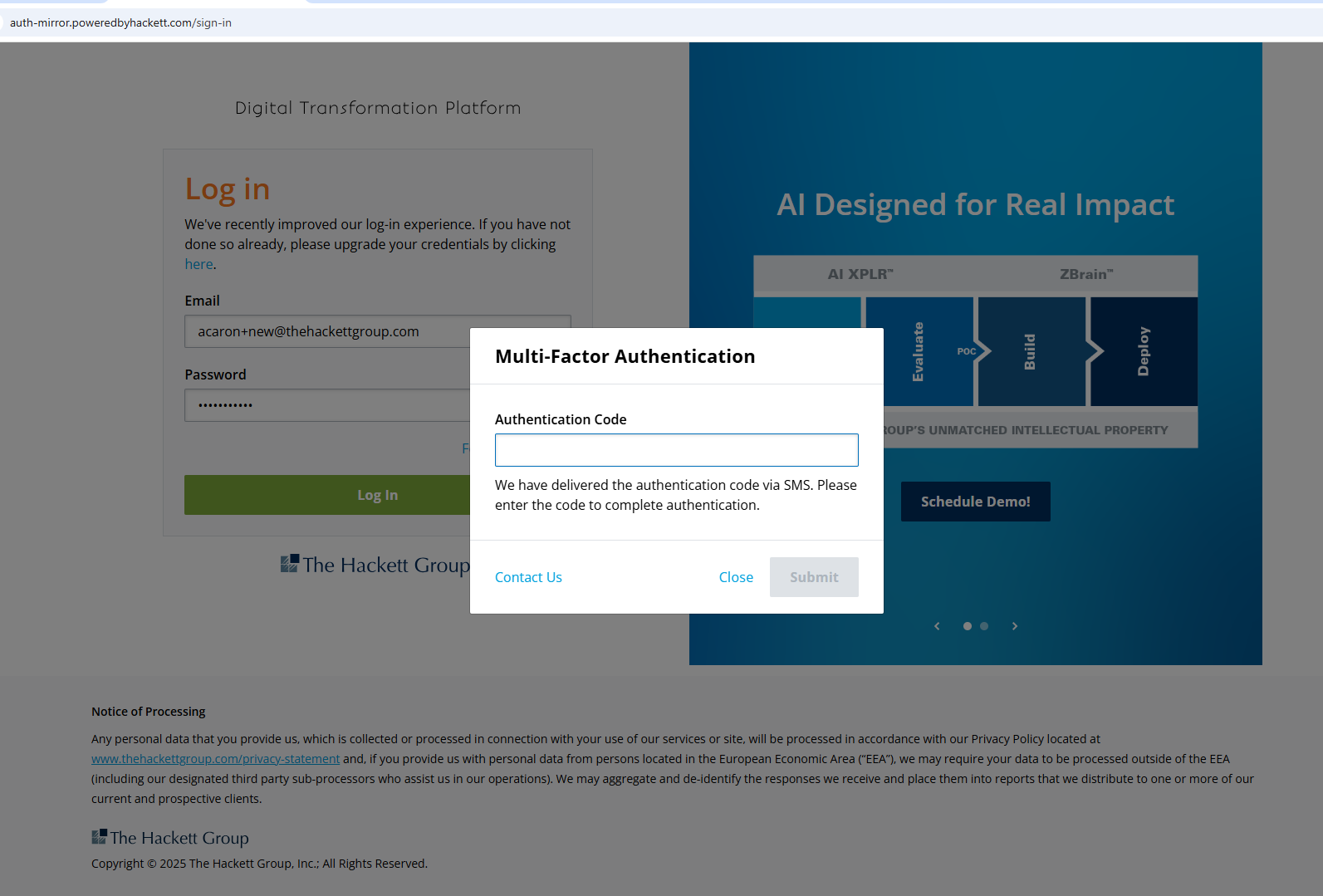The height and width of the screenshot is (896, 1323).
Task: Click the Build block in banner
Action: click(1031, 351)
